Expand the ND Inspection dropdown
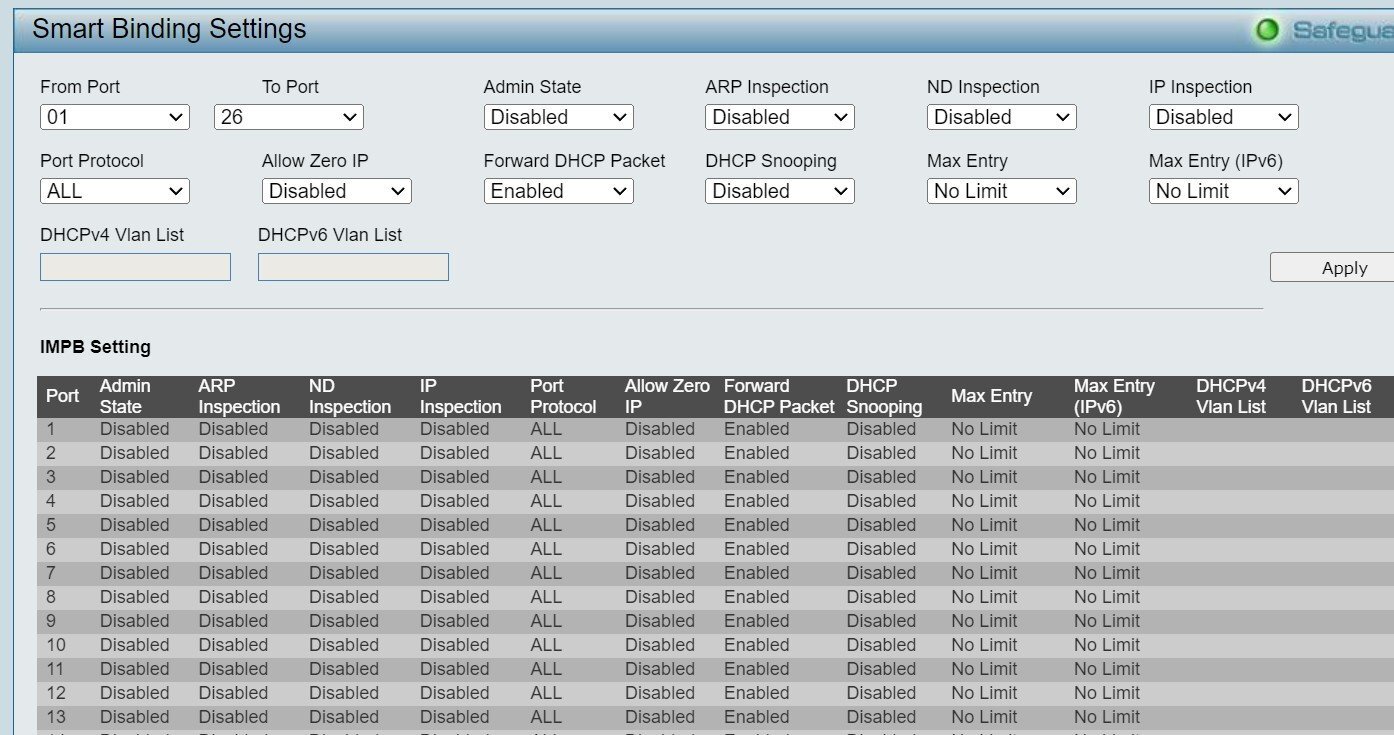The image size is (1394, 735). (1001, 117)
